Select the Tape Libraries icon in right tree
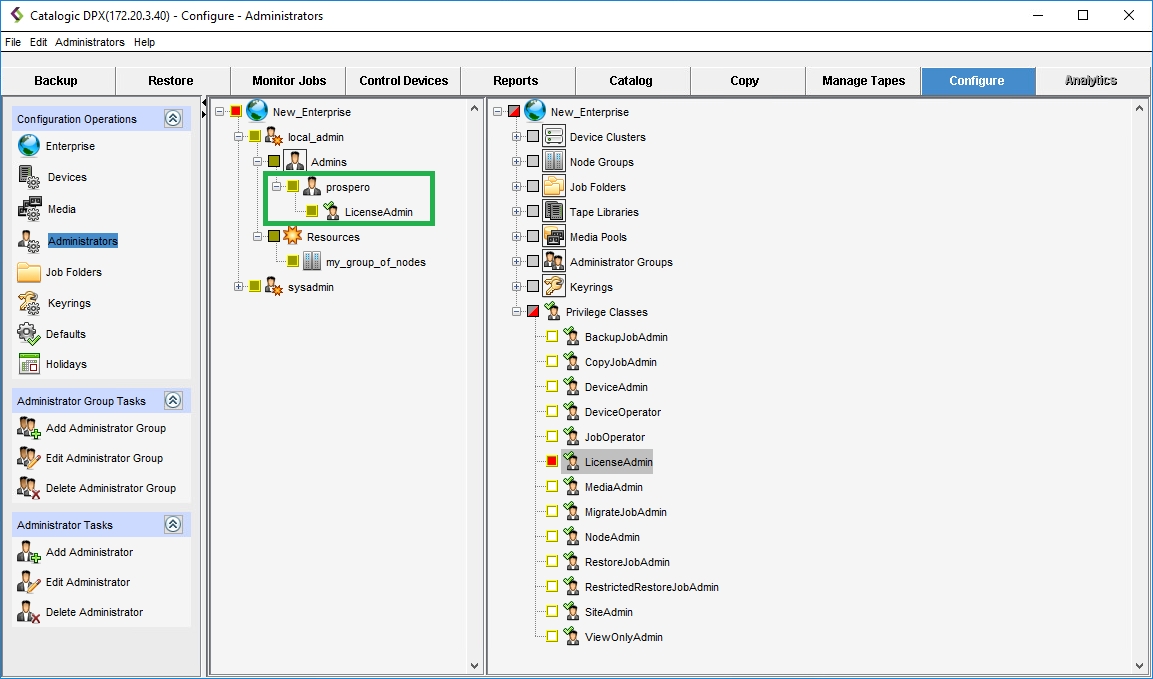This screenshot has height=679, width=1153. tap(554, 212)
